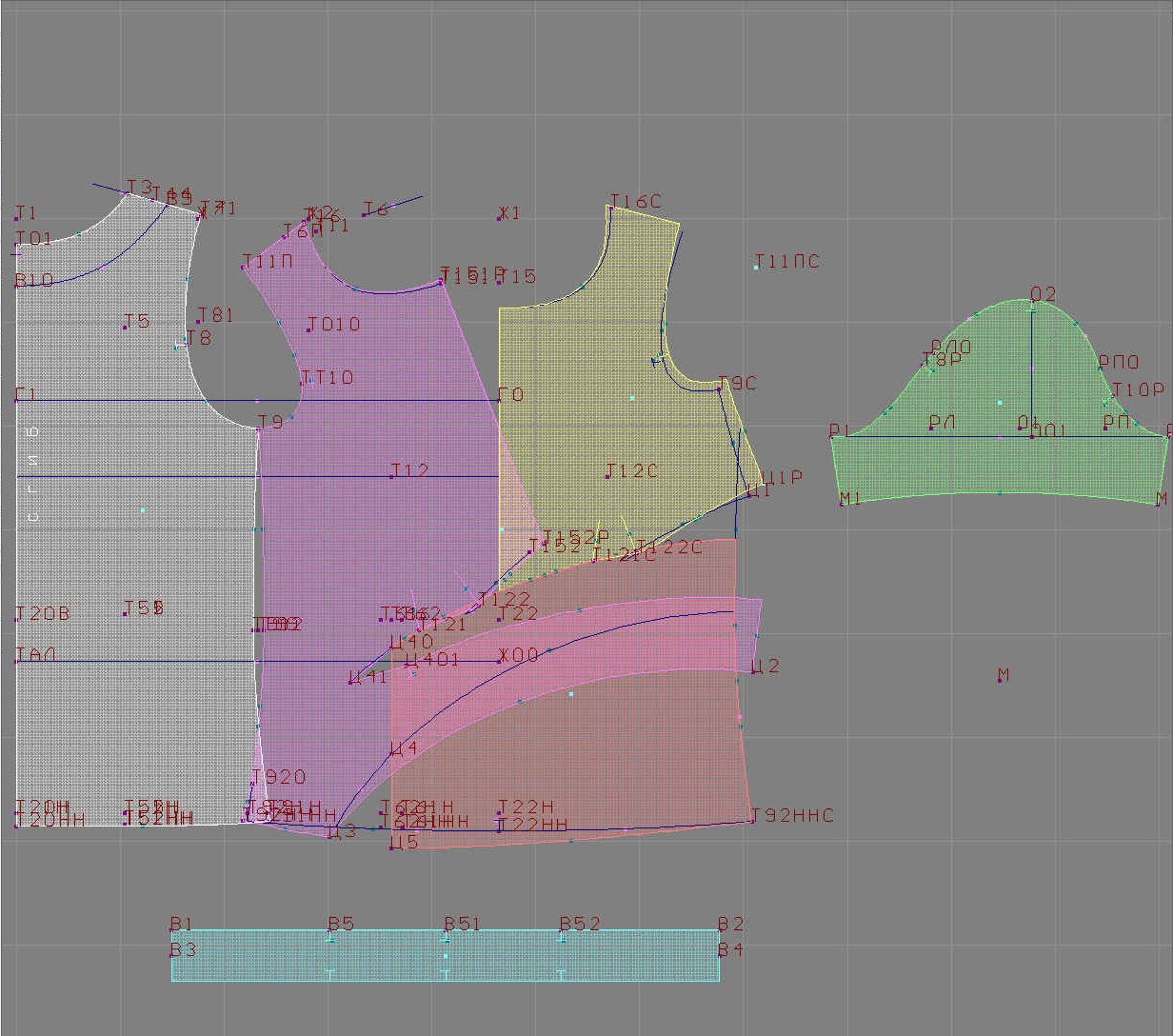Select point Т010 on purple piece
1173x1036 pixels.
click(x=308, y=329)
